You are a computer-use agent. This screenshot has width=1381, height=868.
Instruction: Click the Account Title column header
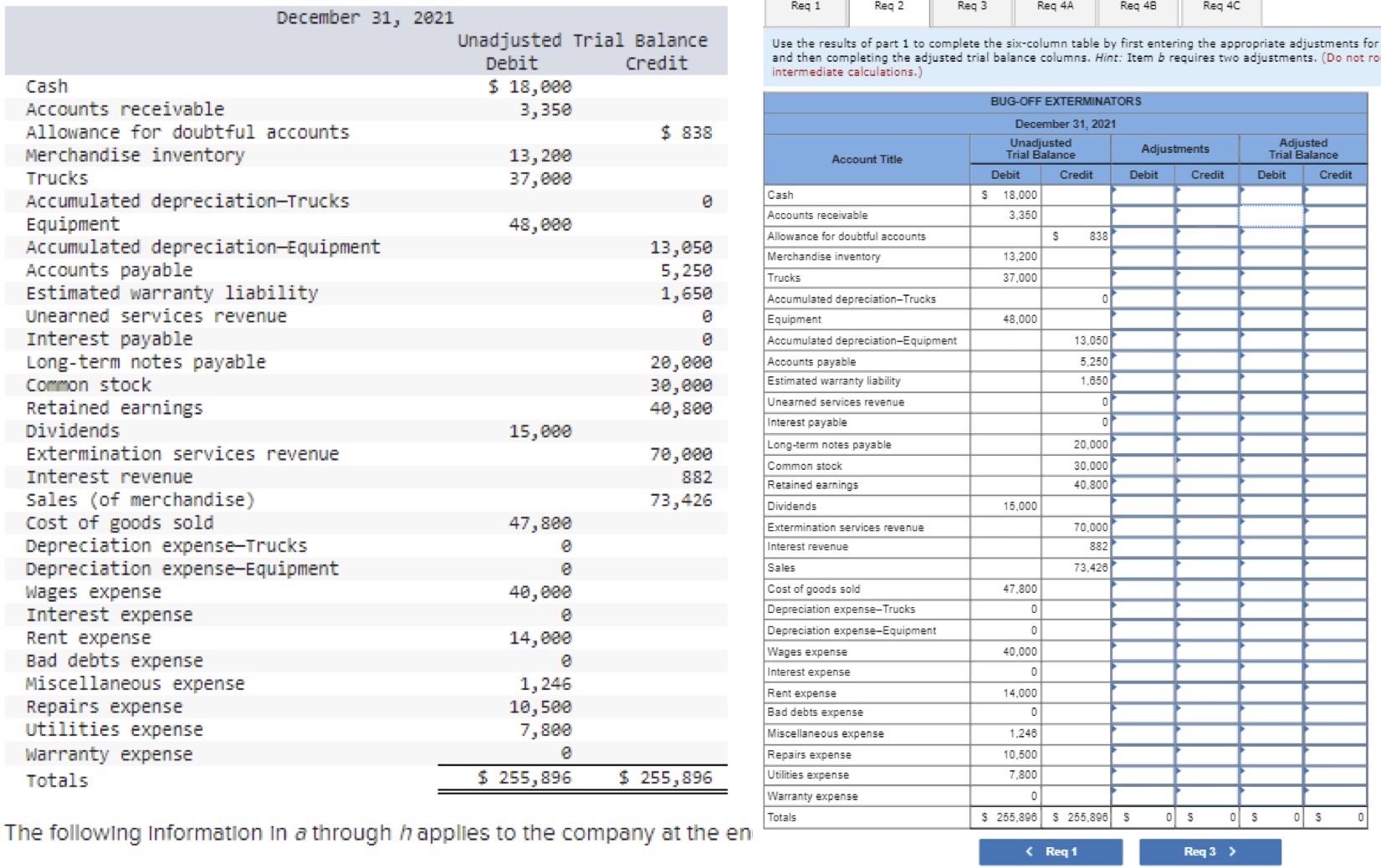(867, 160)
